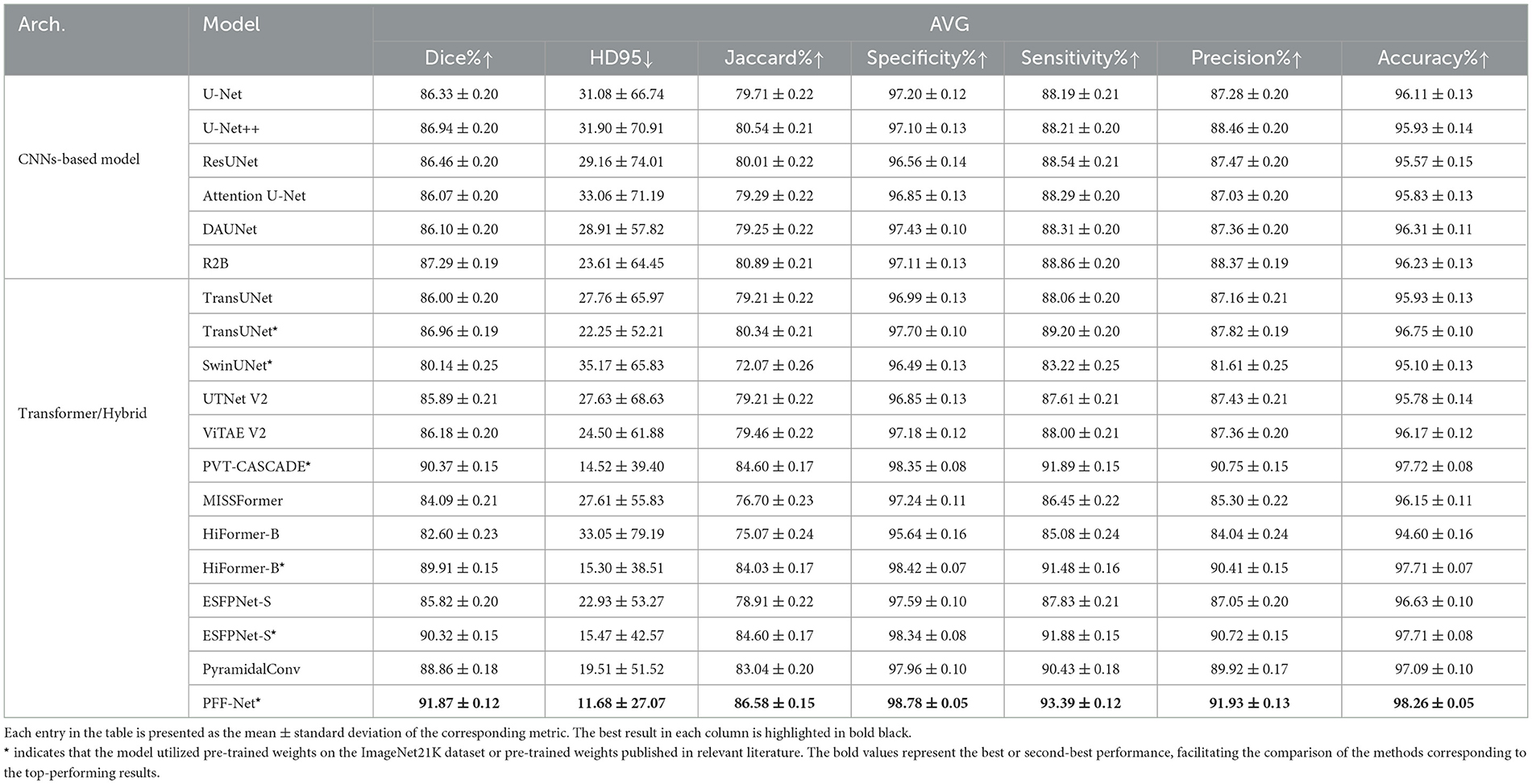Click the U-Net++ model name

[231, 128]
